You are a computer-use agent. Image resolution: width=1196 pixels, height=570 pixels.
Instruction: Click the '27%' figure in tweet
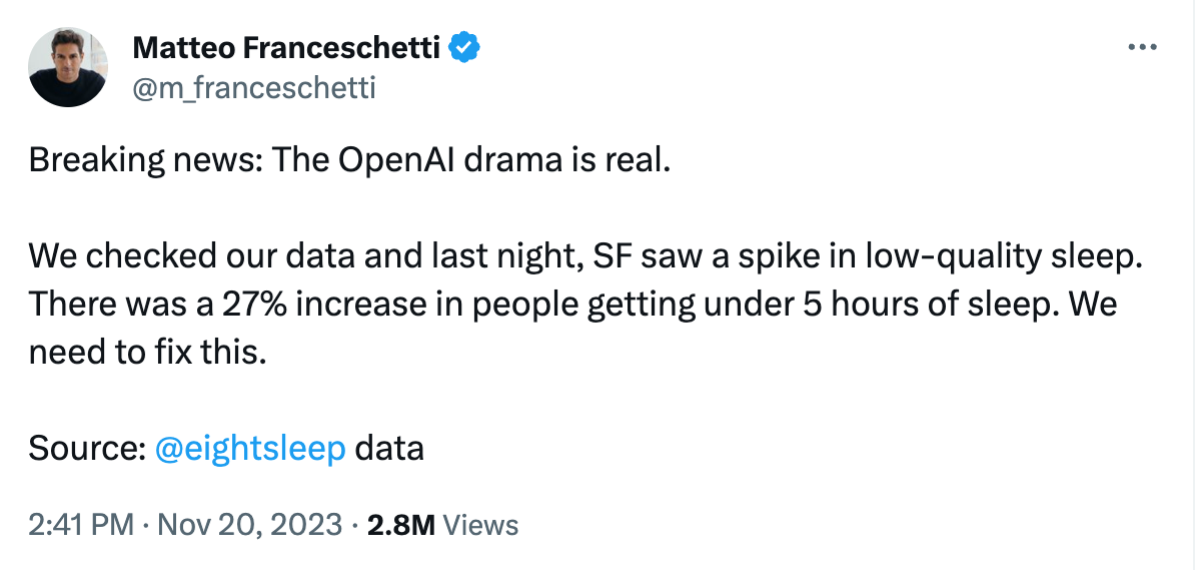(254, 305)
